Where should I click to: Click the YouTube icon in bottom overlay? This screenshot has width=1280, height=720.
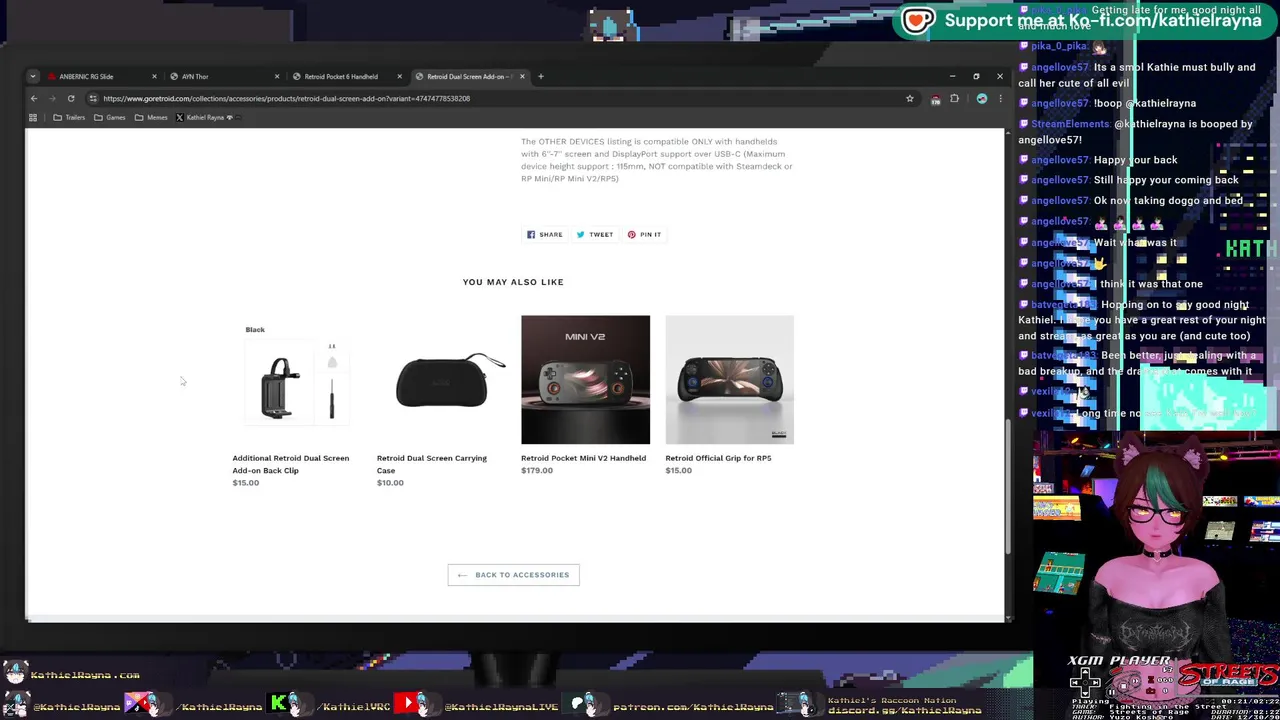408,703
